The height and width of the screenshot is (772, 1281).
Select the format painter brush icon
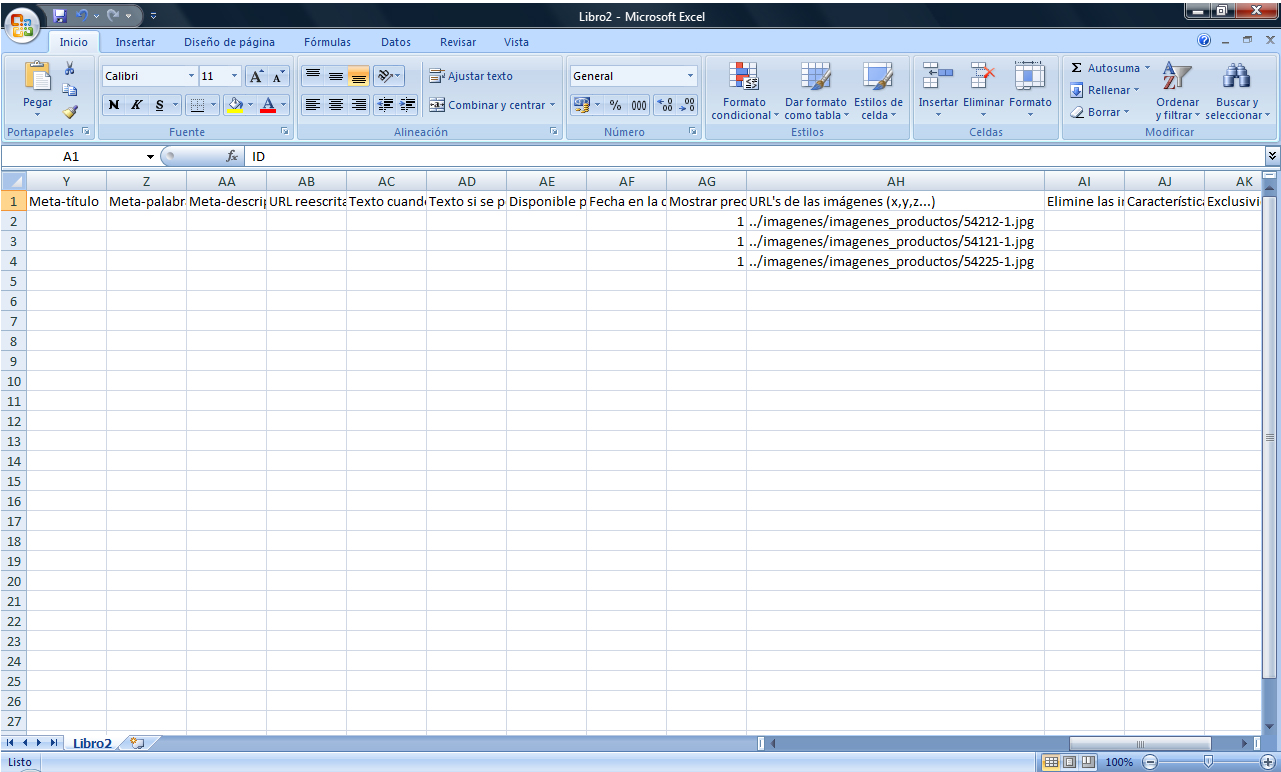tap(70, 112)
